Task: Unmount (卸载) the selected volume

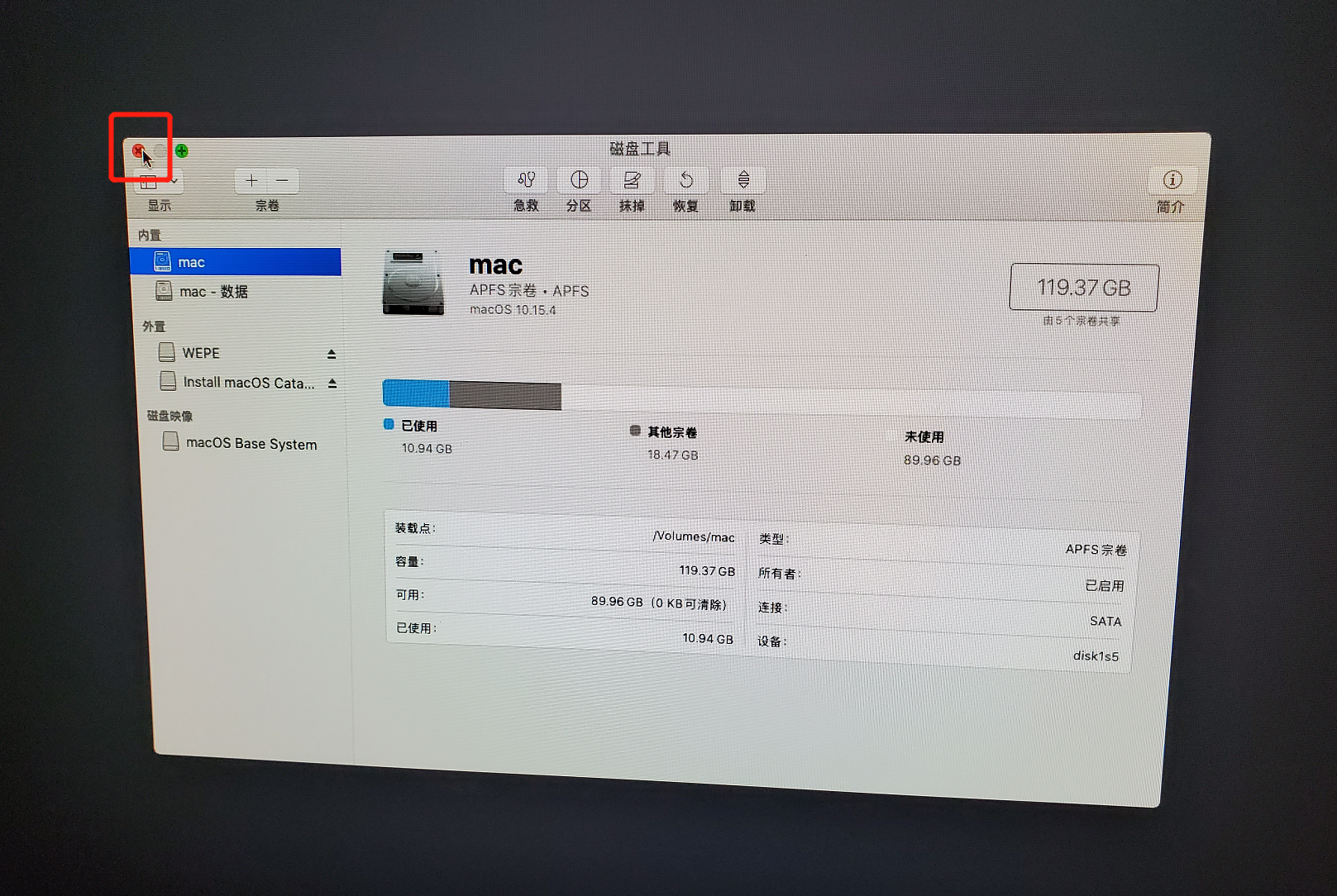Action: click(743, 180)
